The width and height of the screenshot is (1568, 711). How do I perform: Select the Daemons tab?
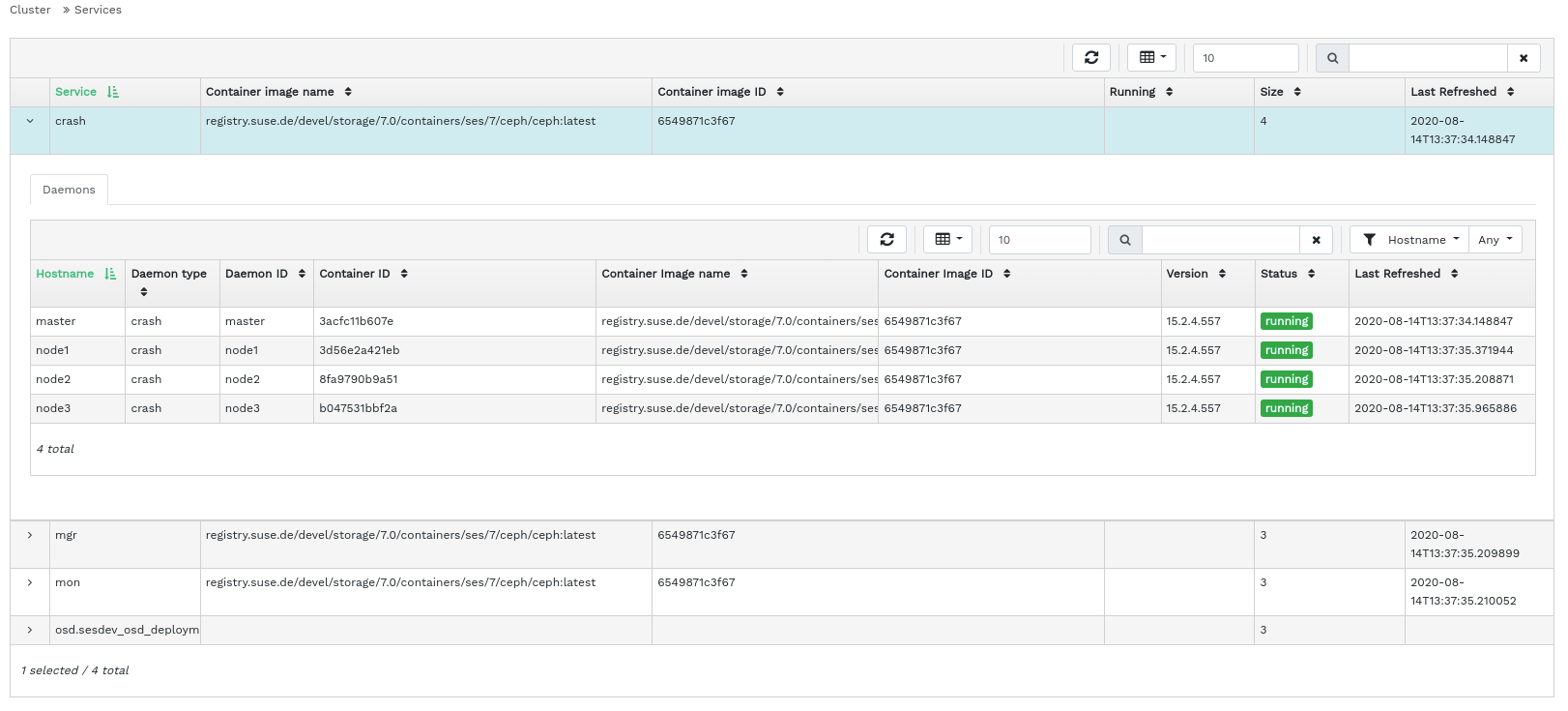click(69, 190)
